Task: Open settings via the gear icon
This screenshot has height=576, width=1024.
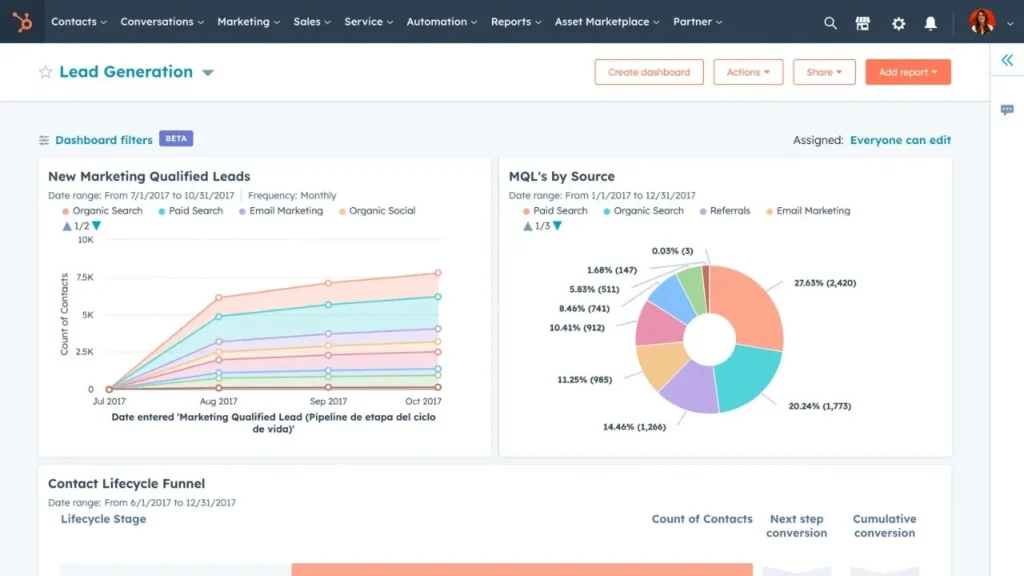Action: coord(898,23)
